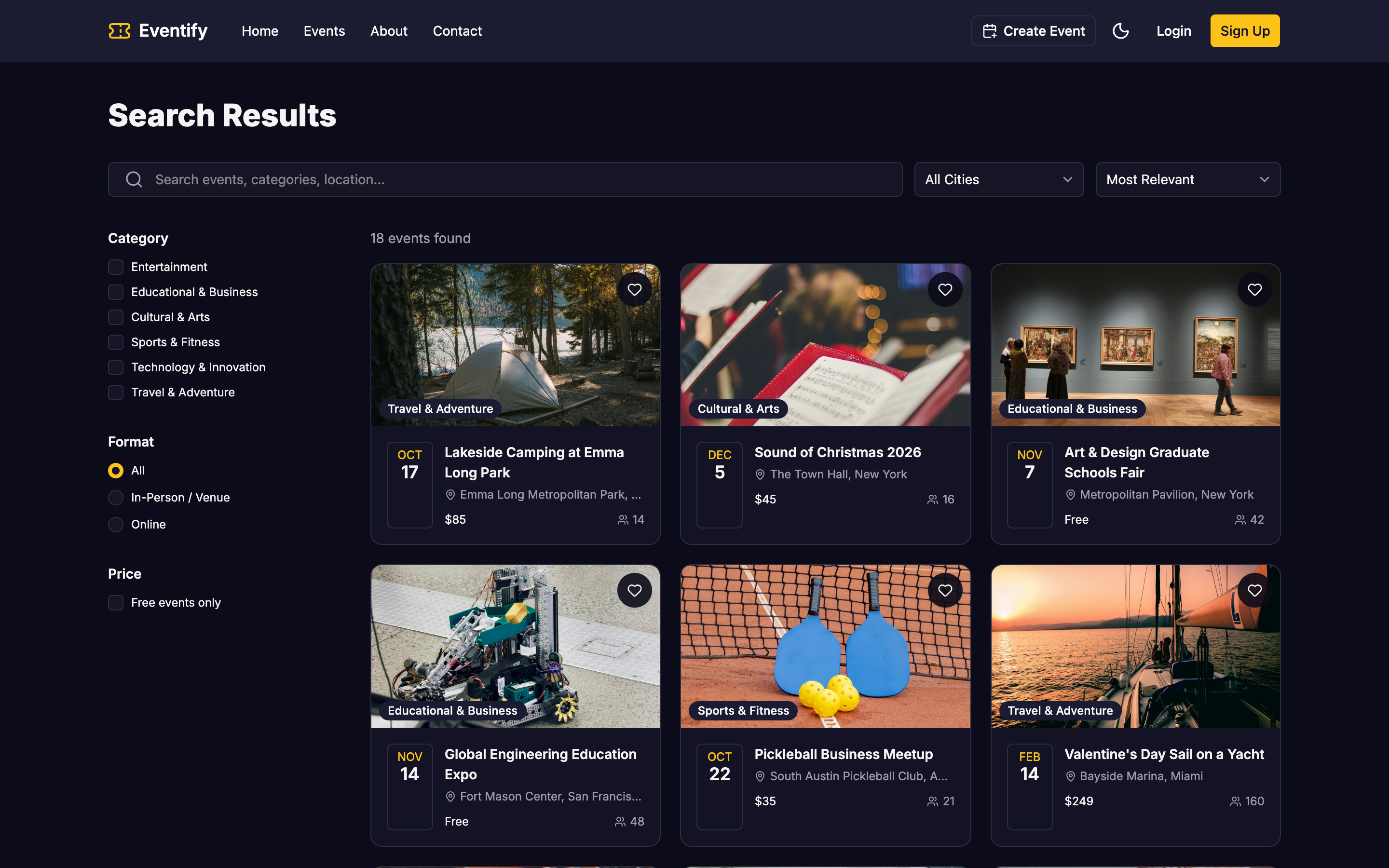Favorite Pickleball Business Meetup heart

[945, 590]
